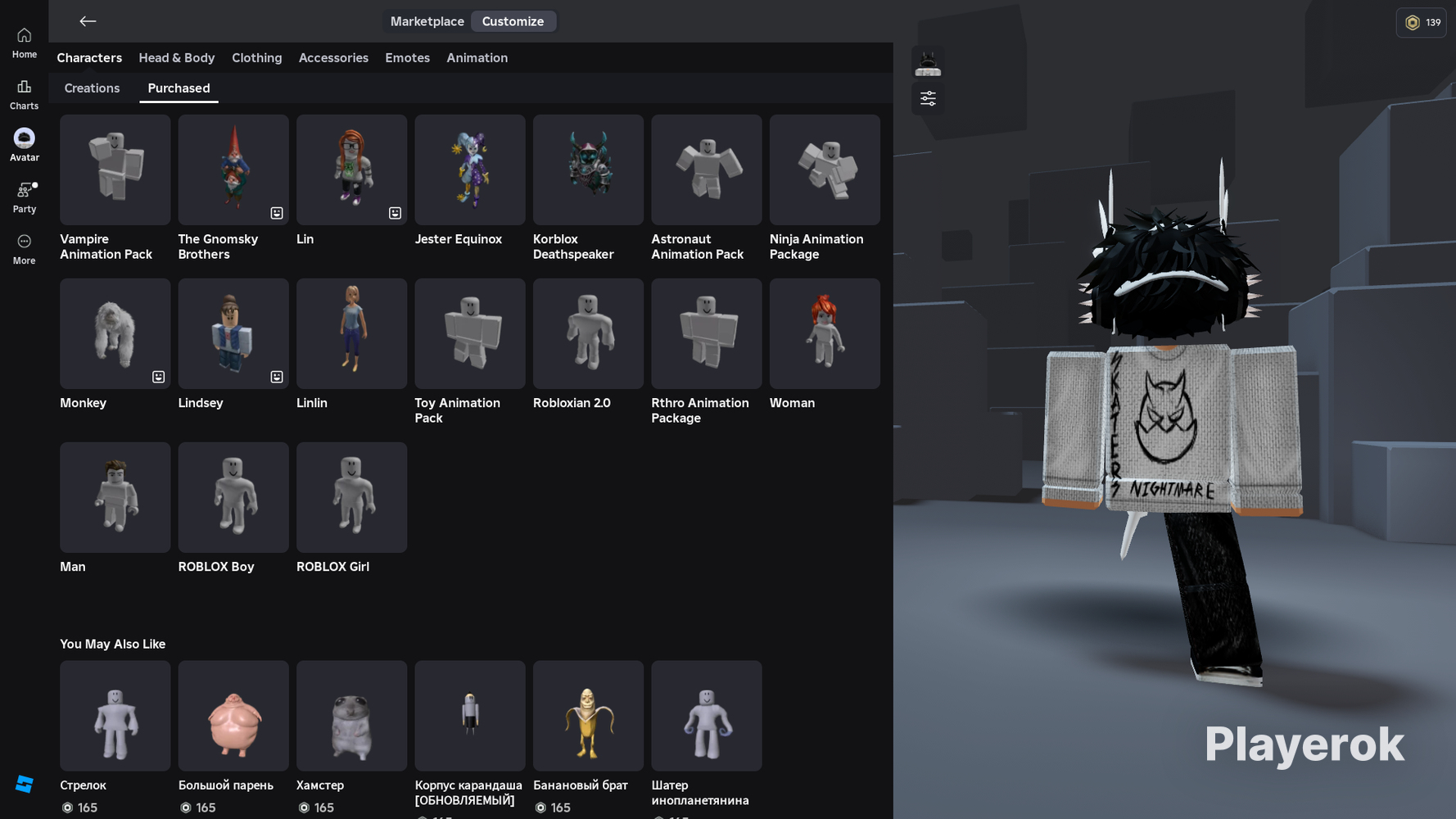Equip the Woman character
The width and height of the screenshot is (1456, 819).
coord(825,333)
